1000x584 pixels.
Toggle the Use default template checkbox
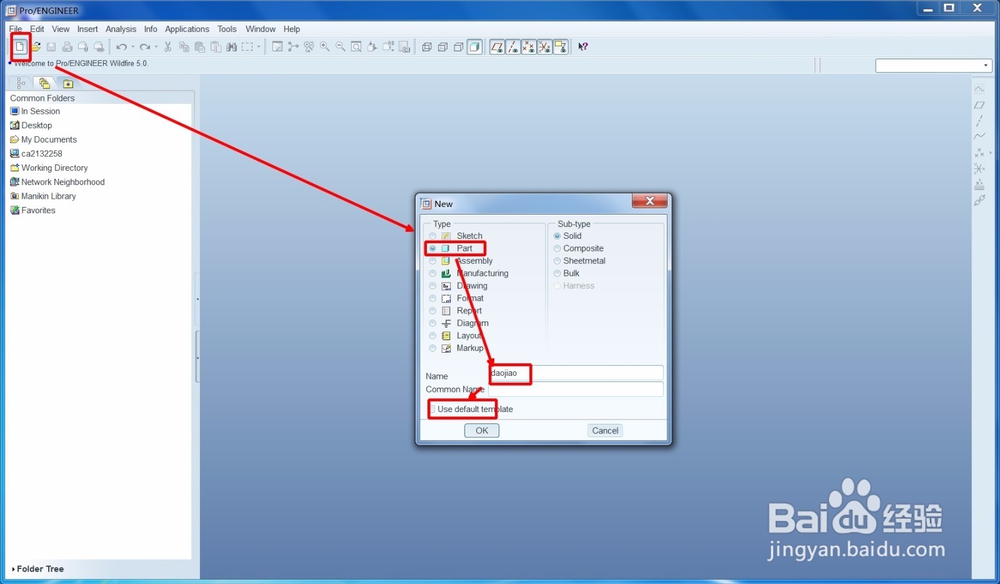pyautogui.click(x=432, y=409)
